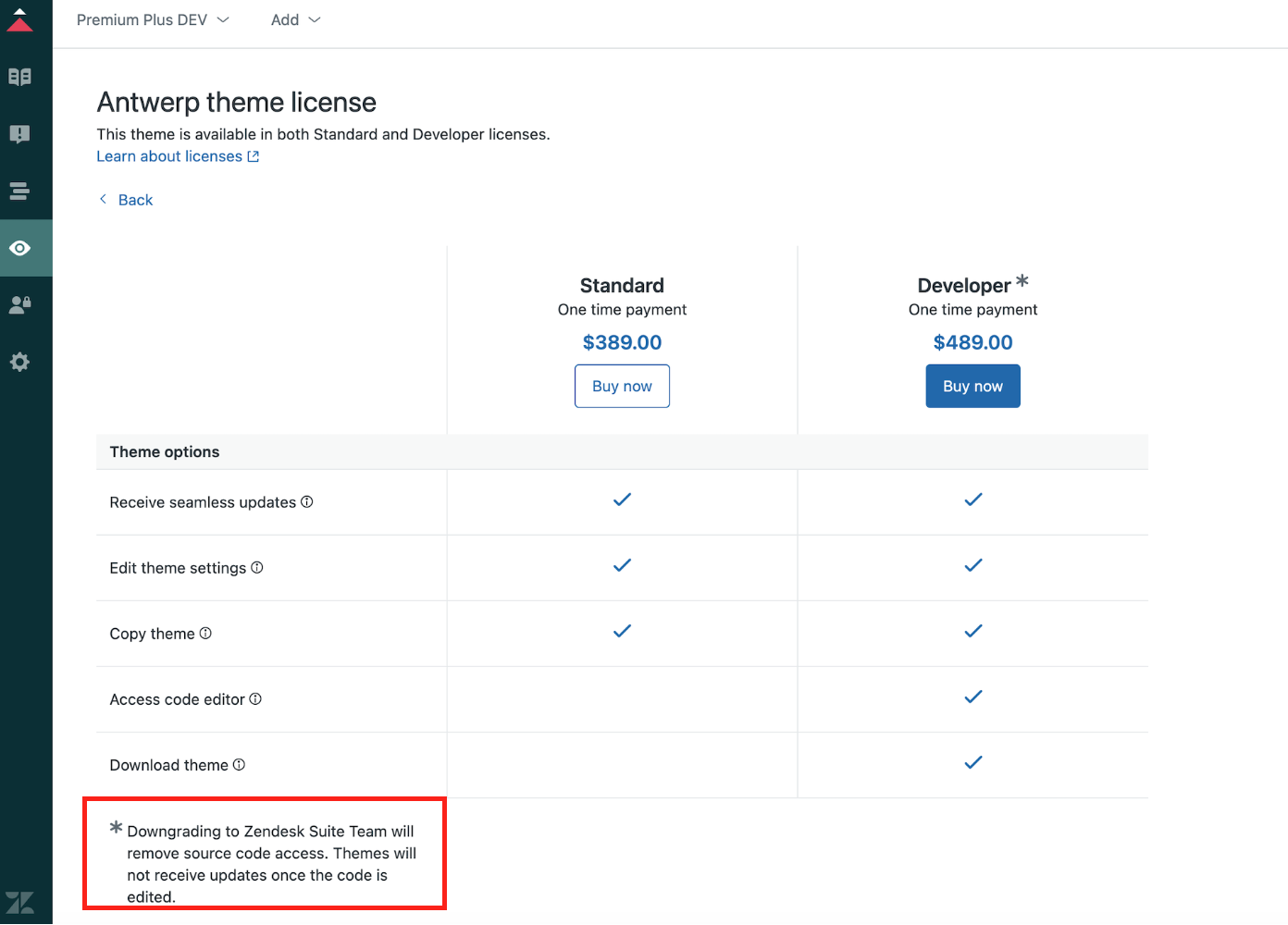Click Standard checkmark for Copy theme
Screen dimensions: 1288x925
622,631
